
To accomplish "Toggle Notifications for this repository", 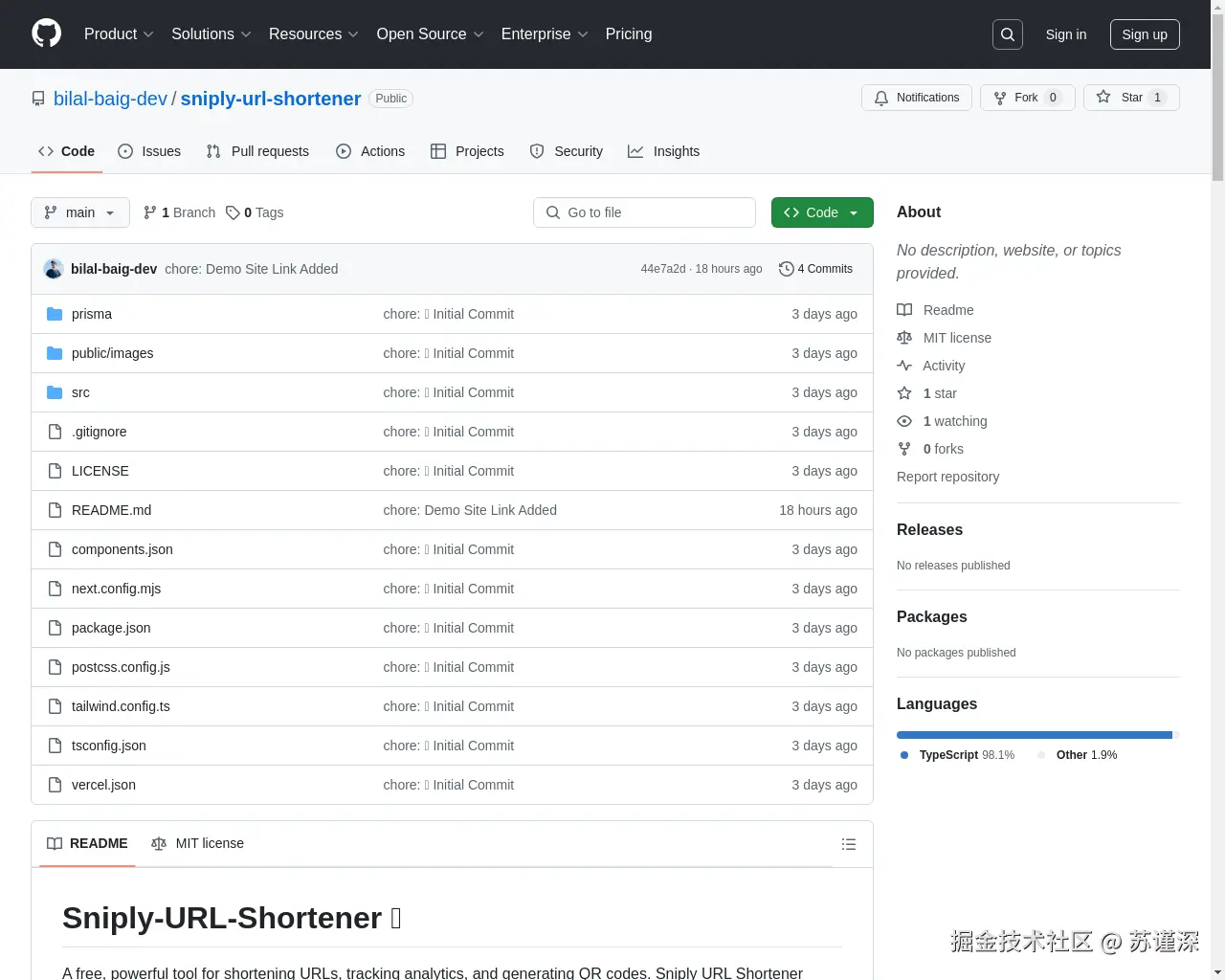I will click(916, 97).
